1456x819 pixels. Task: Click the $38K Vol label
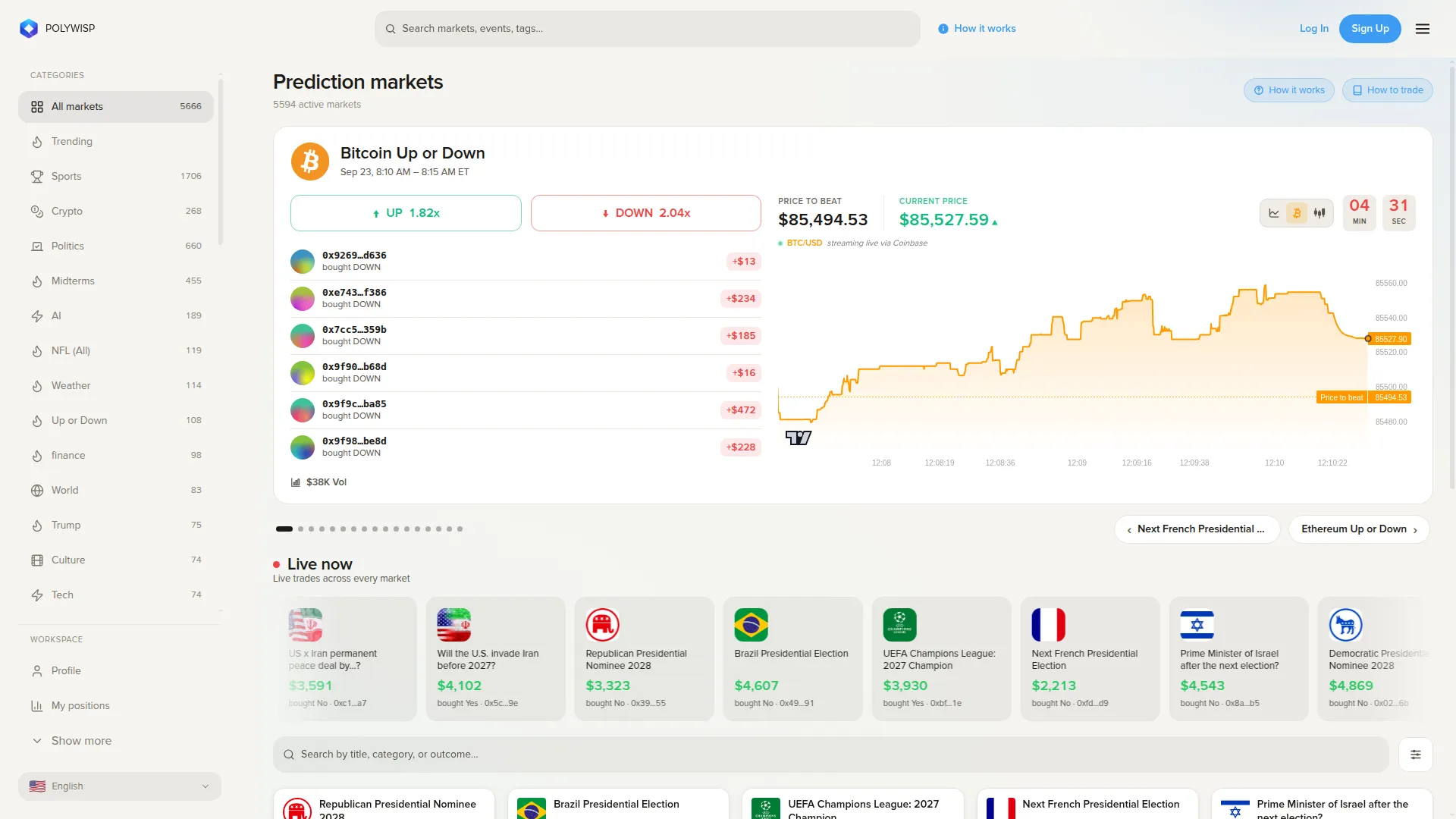(326, 482)
